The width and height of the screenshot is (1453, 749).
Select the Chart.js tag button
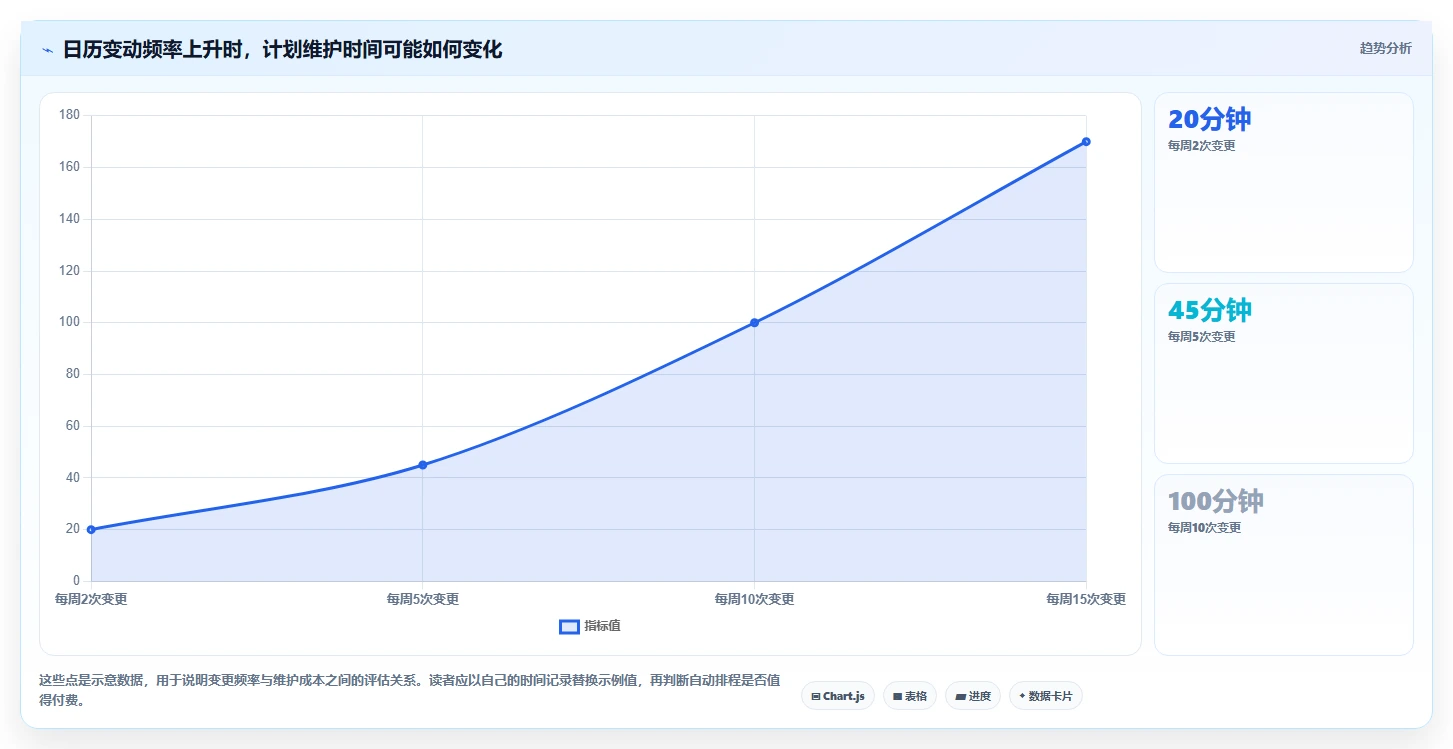(x=838, y=696)
